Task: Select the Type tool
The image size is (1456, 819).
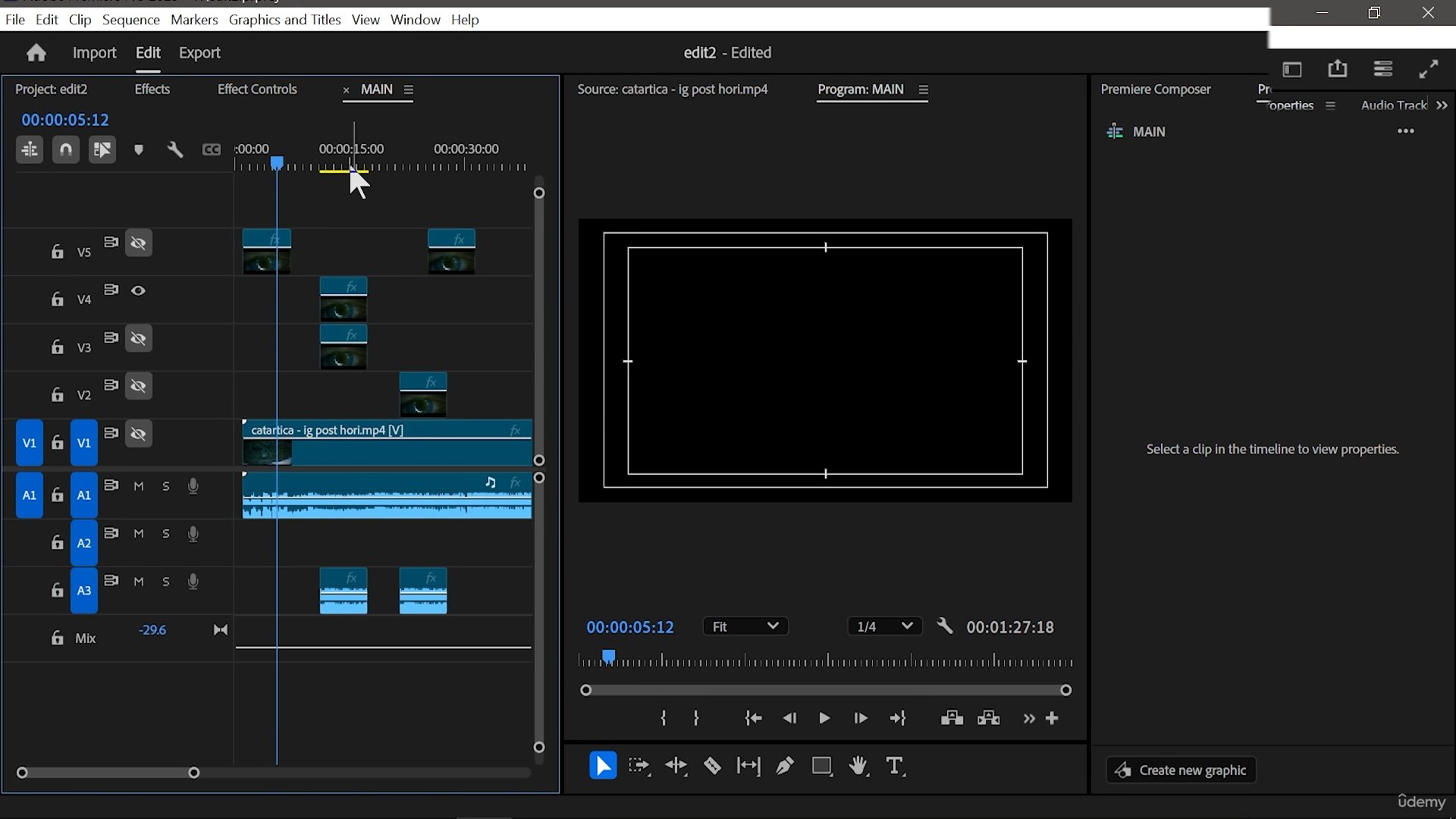Action: [x=895, y=766]
